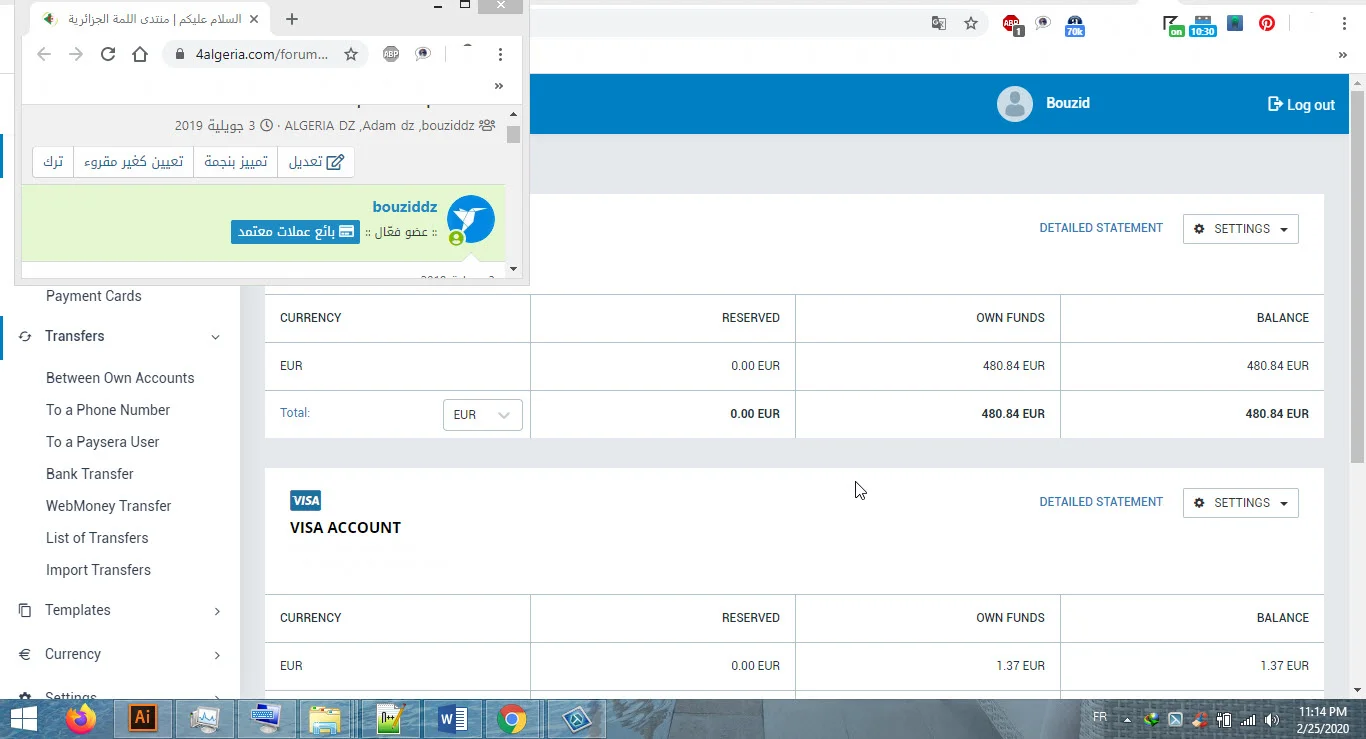Open SETTINGS dropdown for the Visa account
This screenshot has width=1366, height=739.
(x=1240, y=503)
